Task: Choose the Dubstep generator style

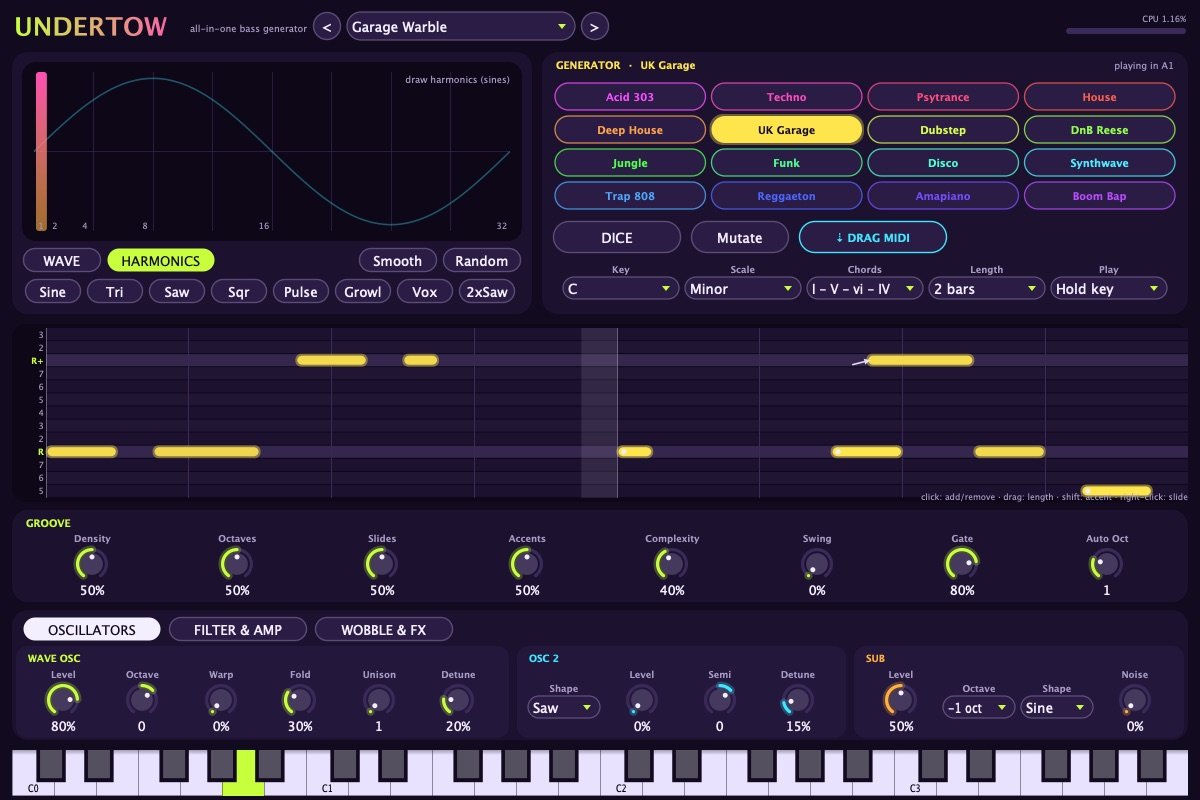Action: [943, 130]
